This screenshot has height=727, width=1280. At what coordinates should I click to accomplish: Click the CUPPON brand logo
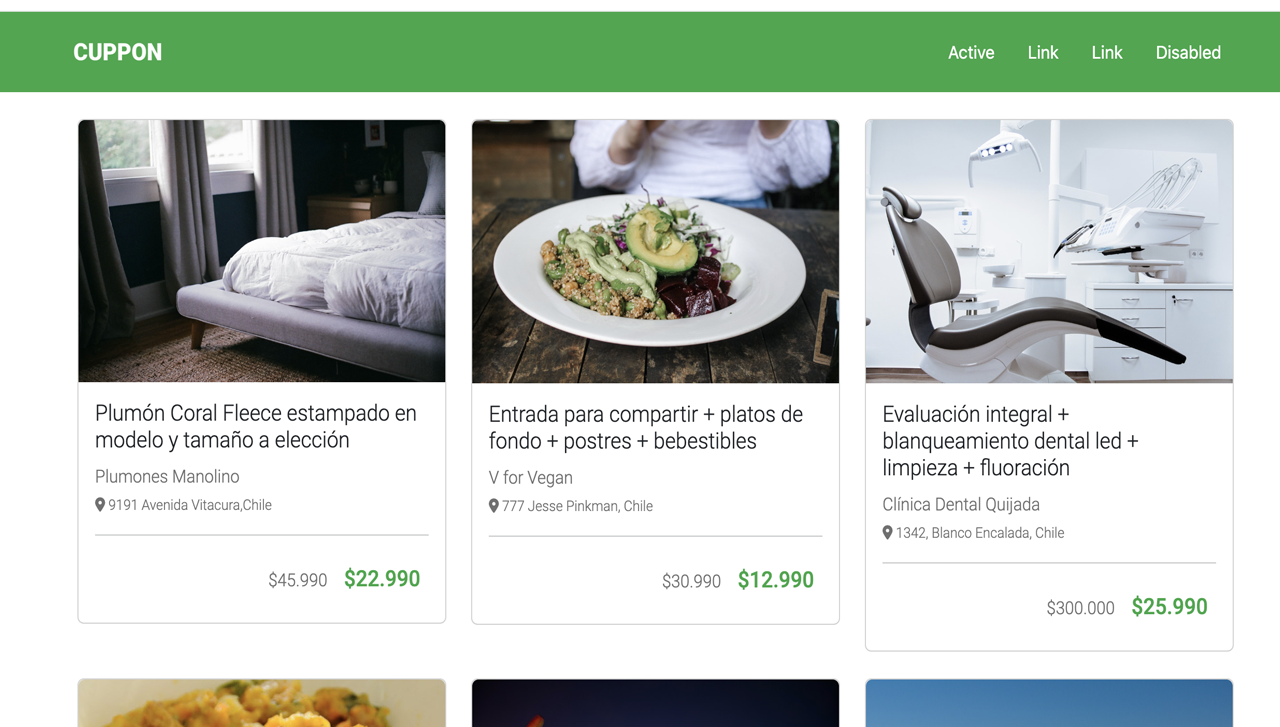[117, 53]
